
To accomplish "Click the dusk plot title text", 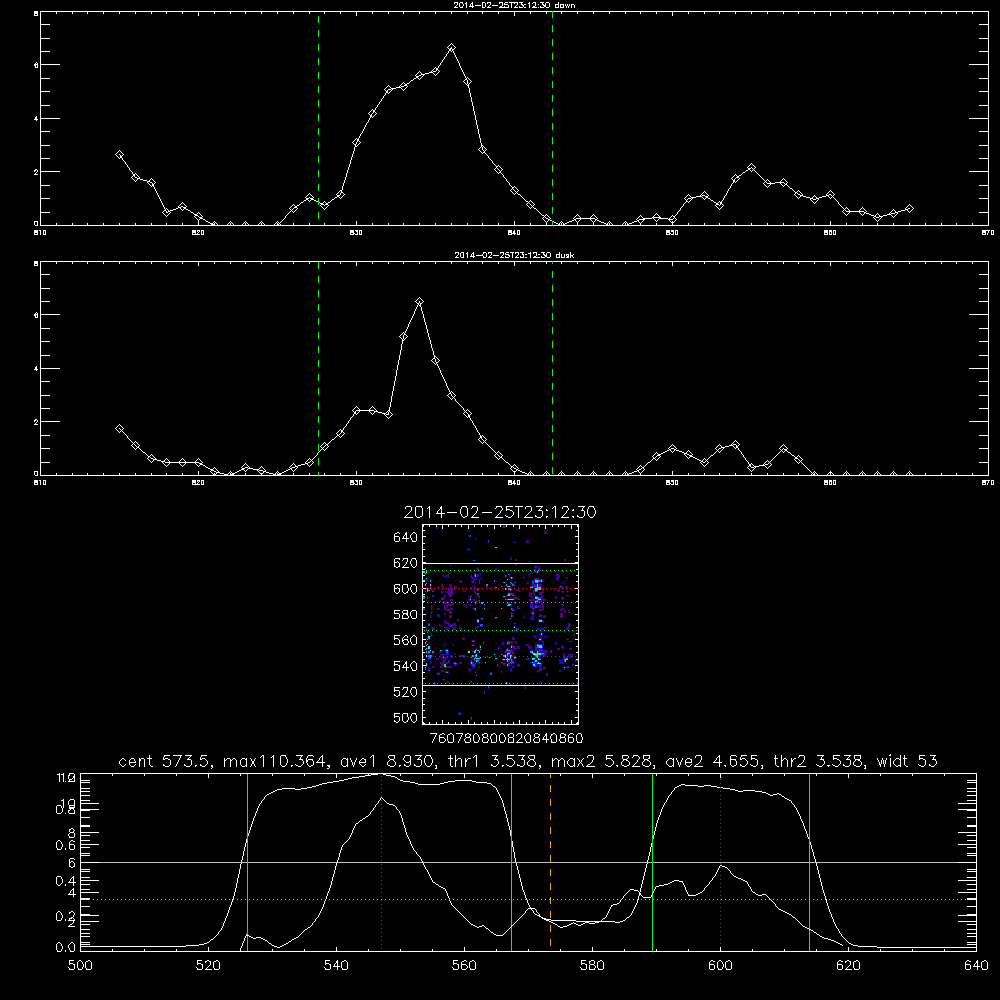I will [x=514, y=255].
